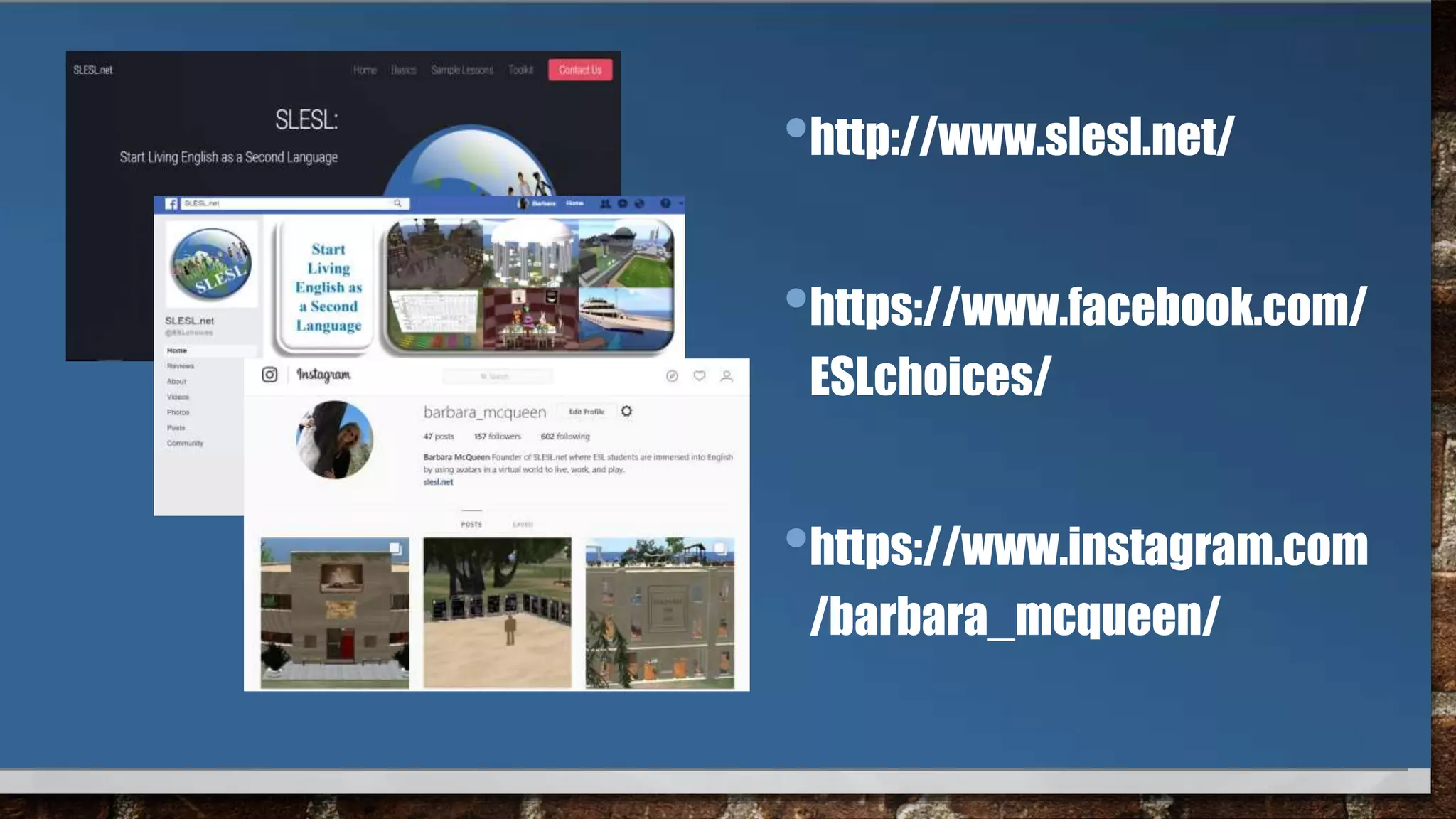
Task: Click Home in Facebook top bar
Action: point(574,203)
